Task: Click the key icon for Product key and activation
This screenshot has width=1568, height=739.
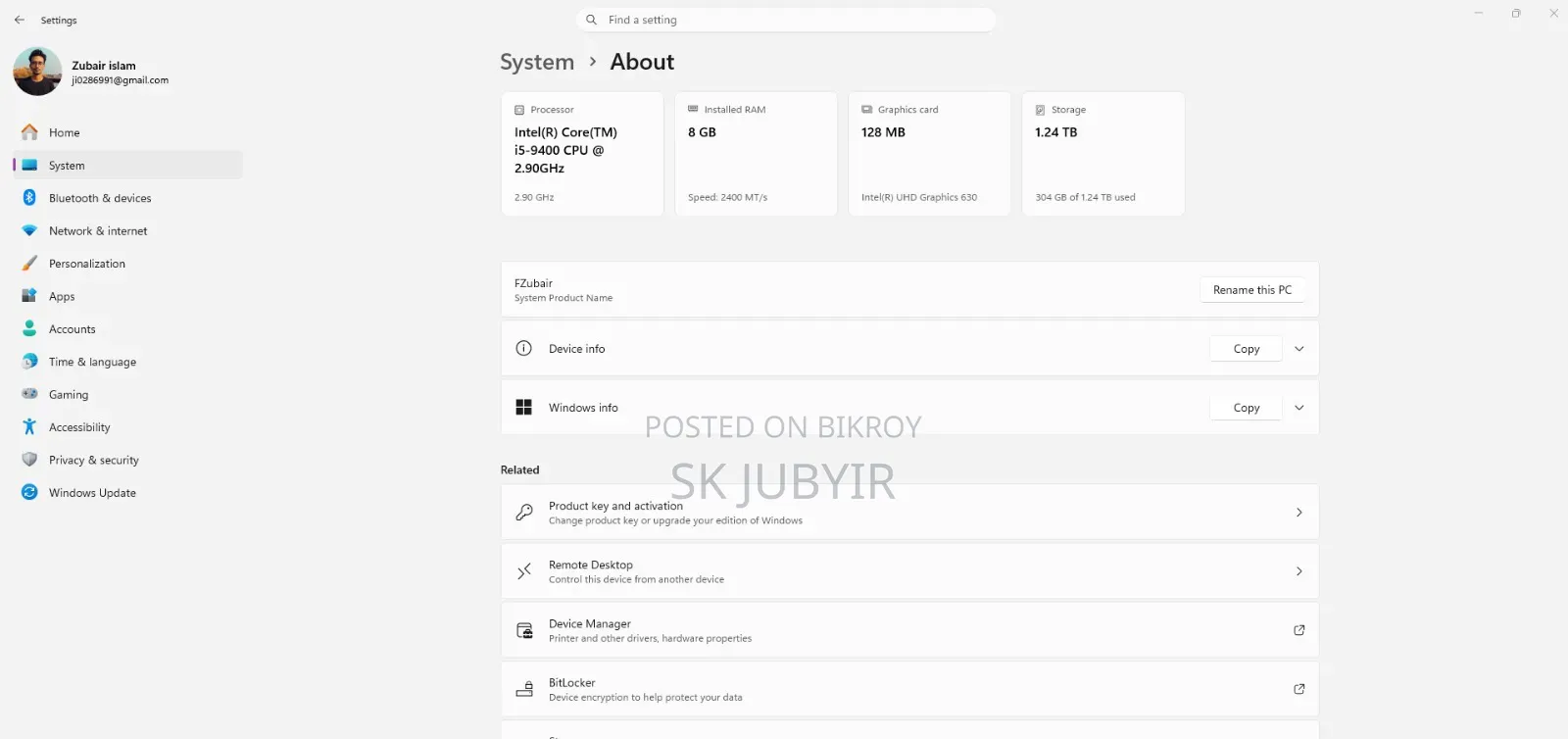Action: click(x=524, y=513)
